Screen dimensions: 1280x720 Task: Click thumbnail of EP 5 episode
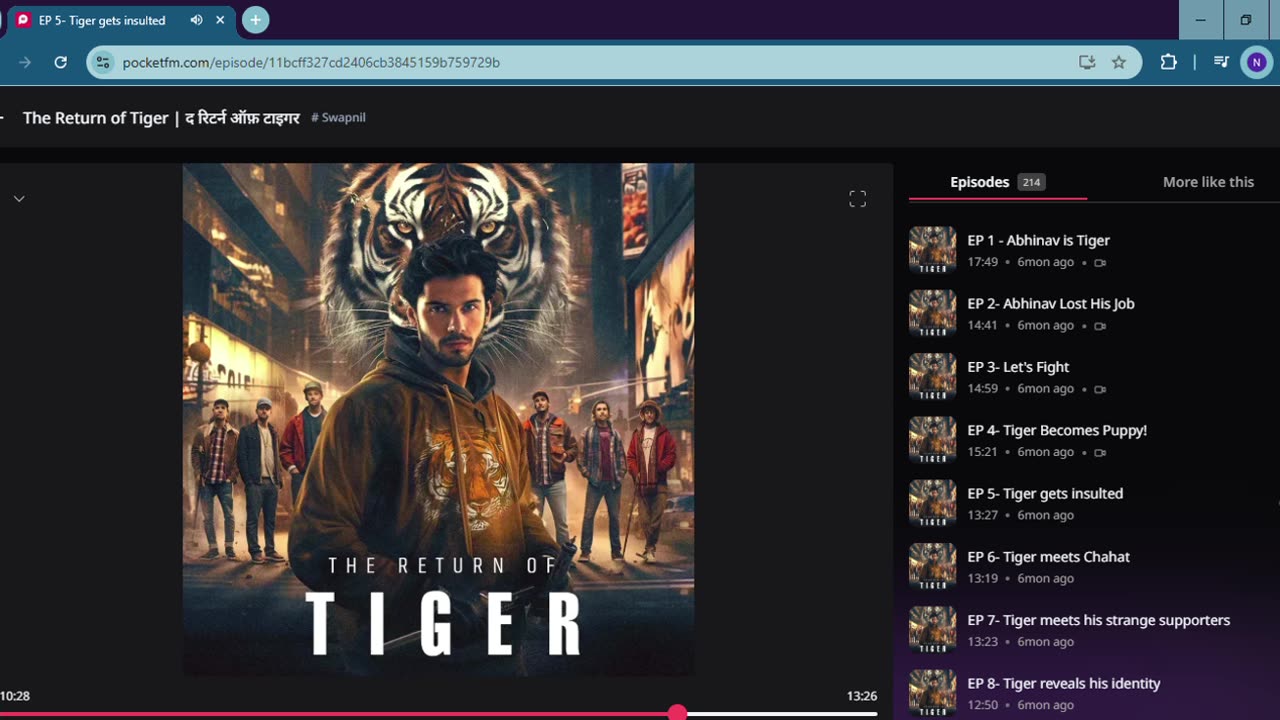point(932,503)
